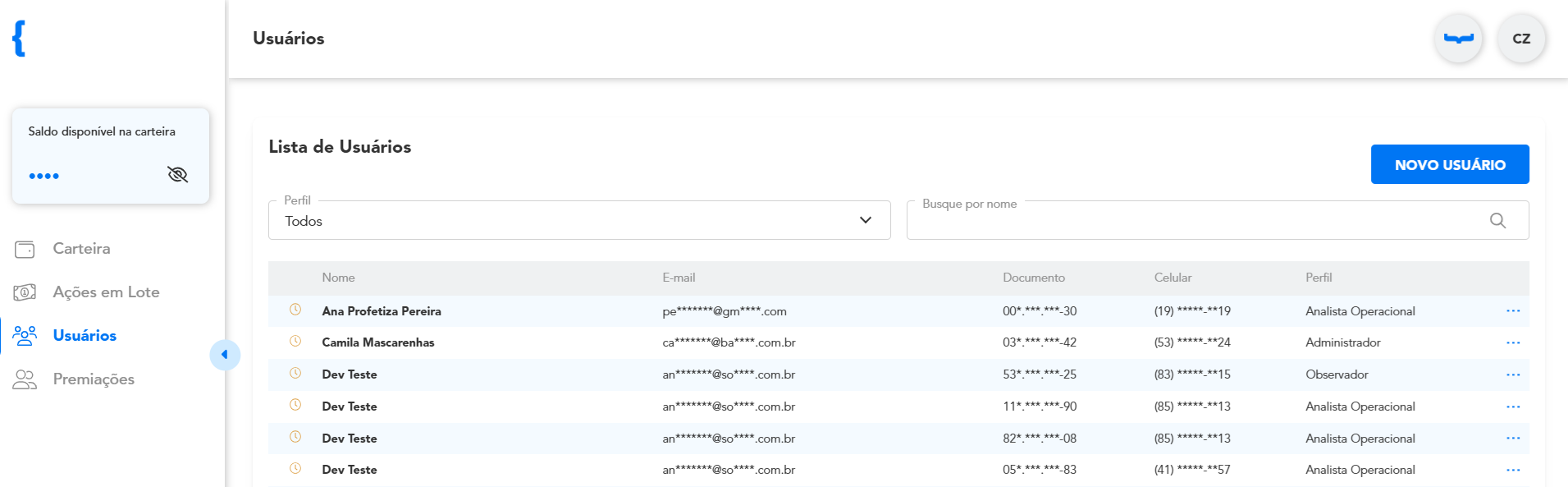Click document number 03*.***.***-42
The width and height of the screenshot is (1568, 487).
pos(1040,342)
